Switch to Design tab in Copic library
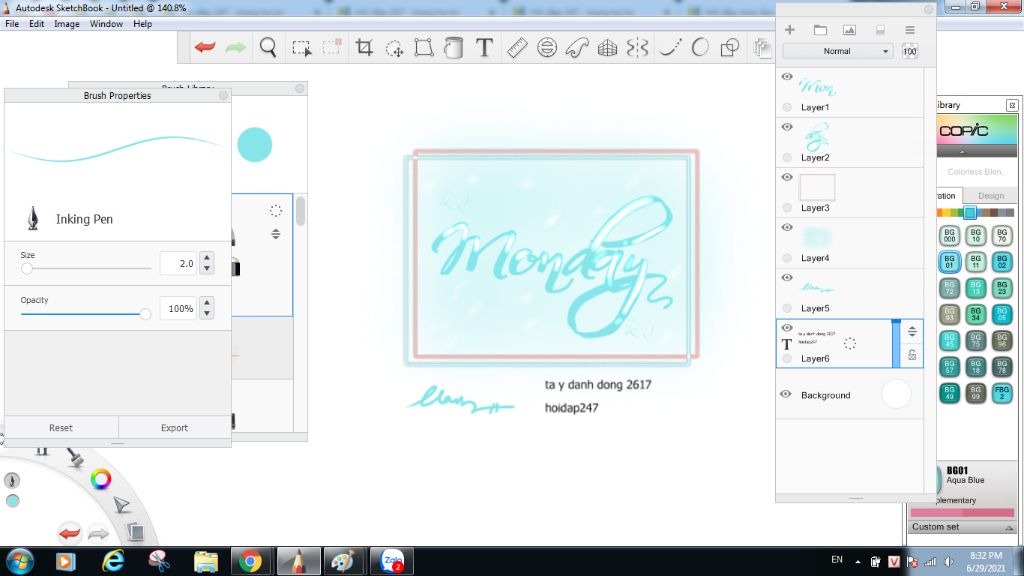This screenshot has width=1024, height=576. (991, 195)
